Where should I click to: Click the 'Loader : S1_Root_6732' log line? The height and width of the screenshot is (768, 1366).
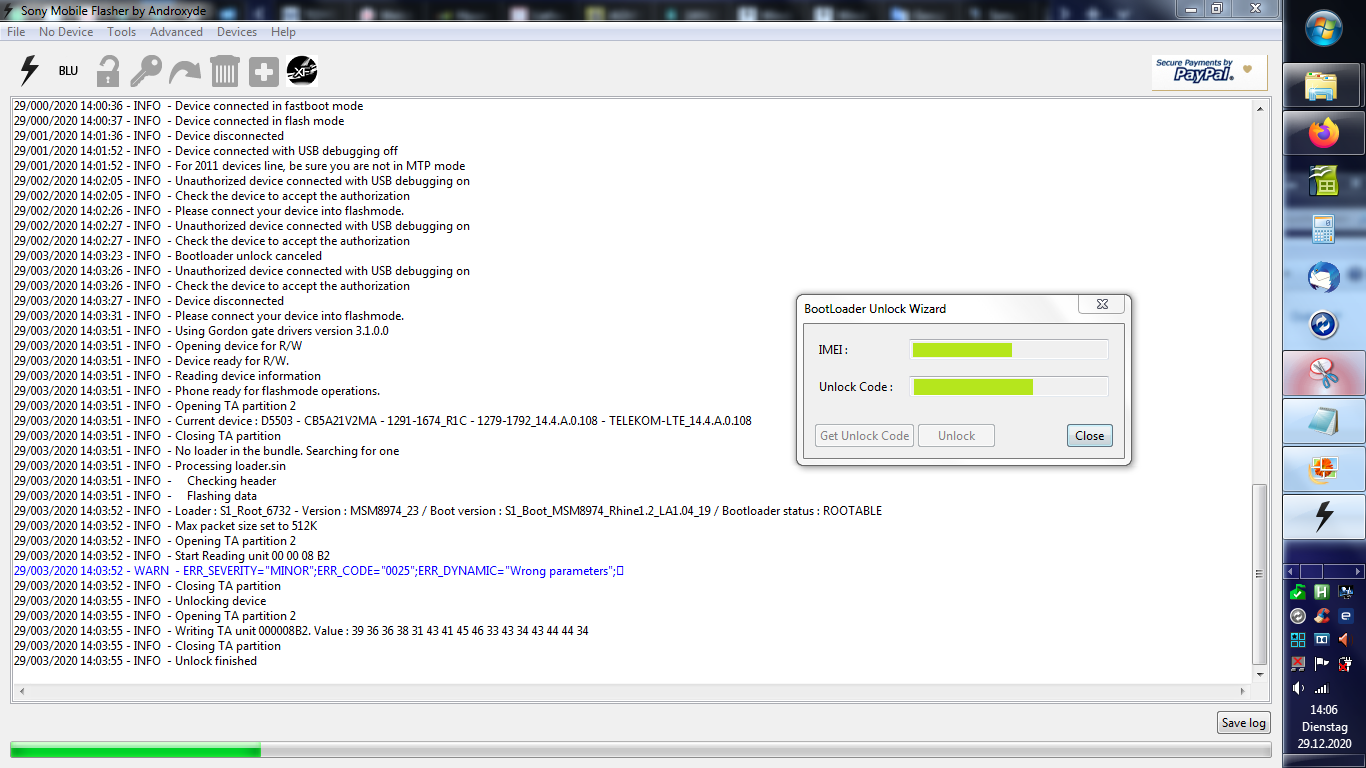point(448,511)
